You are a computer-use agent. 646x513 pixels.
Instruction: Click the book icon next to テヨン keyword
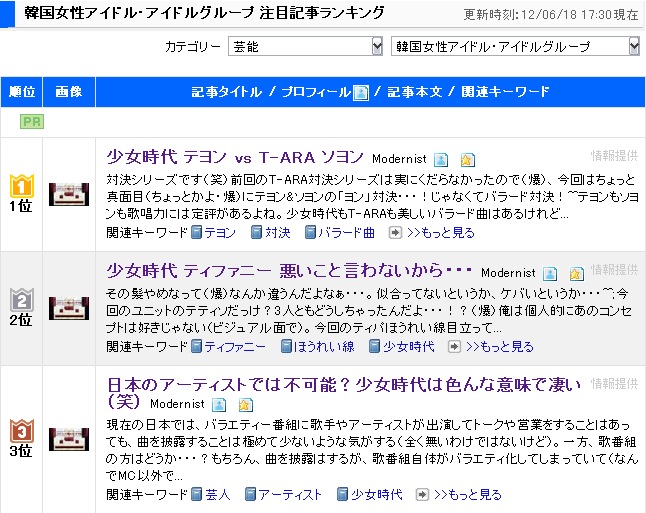[197, 233]
